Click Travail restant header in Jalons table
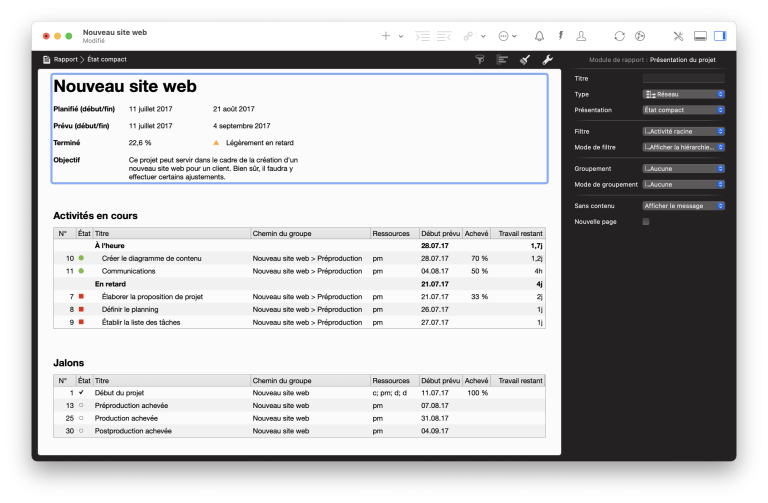The height and width of the screenshot is (503, 768). pyautogui.click(x=520, y=381)
